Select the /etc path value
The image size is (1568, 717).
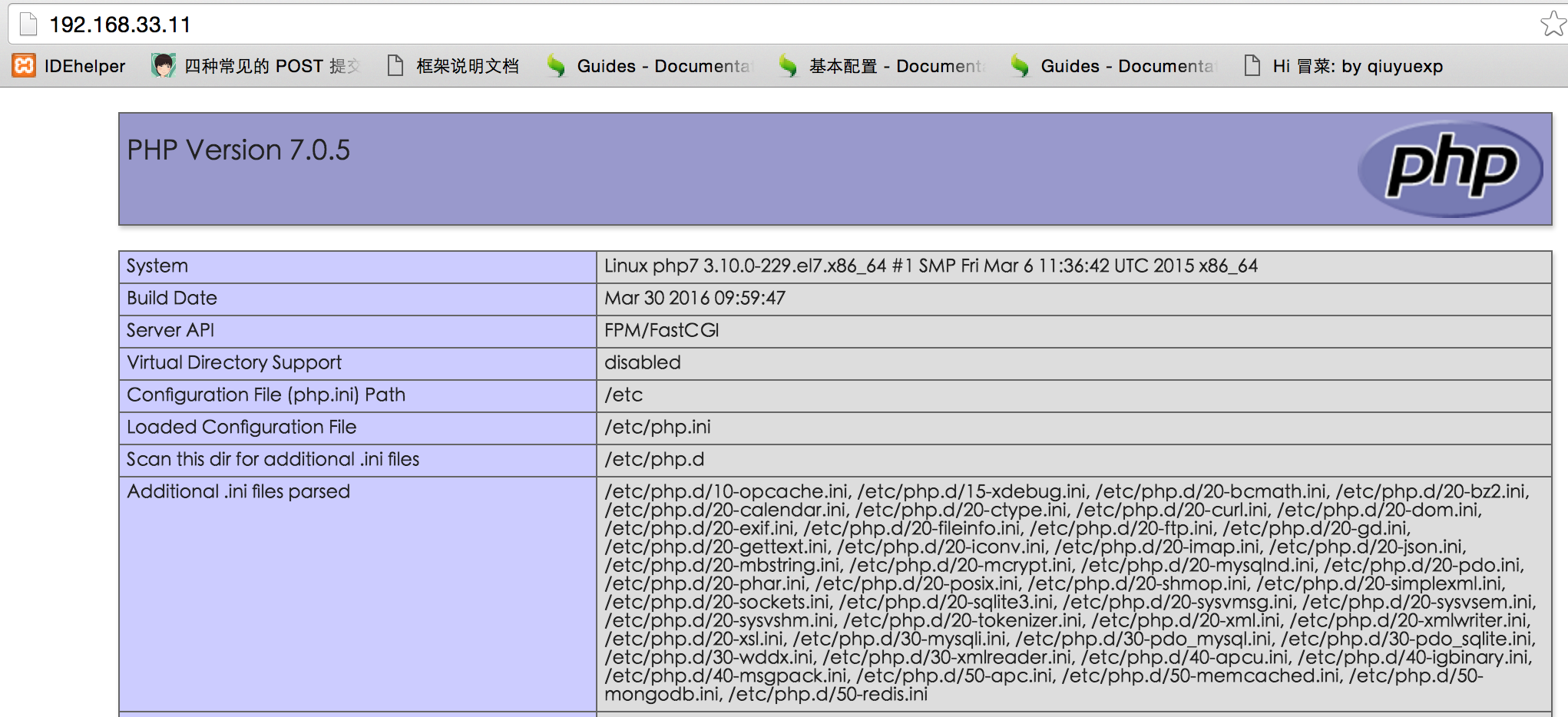624,395
